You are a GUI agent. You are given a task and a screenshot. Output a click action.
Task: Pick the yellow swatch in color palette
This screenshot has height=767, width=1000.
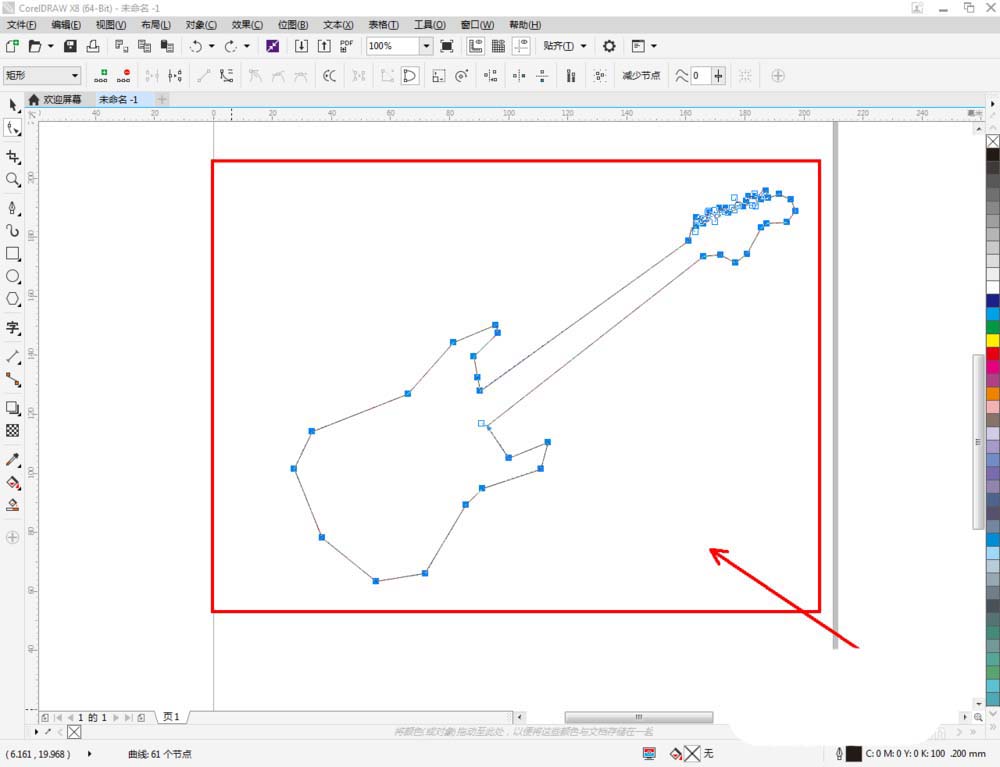[993, 340]
